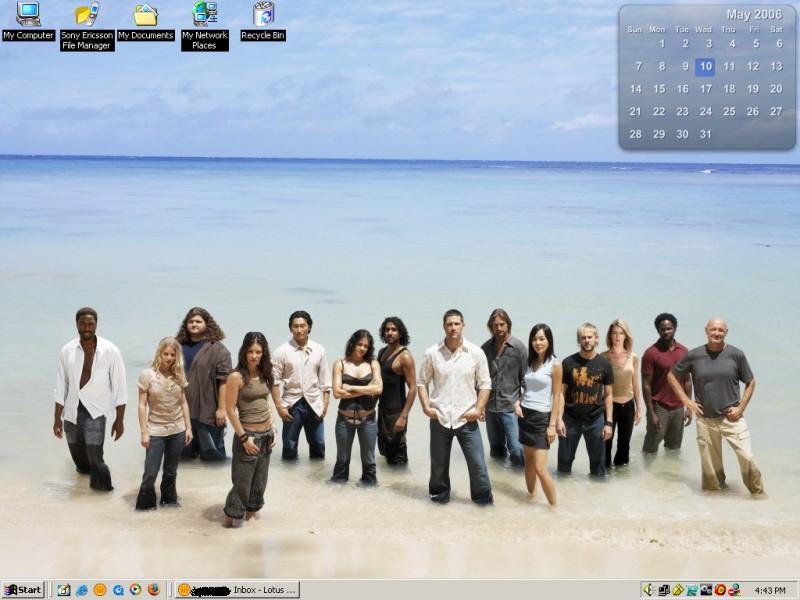Click the Sat column header in the calendar
This screenshot has height=600, width=800.
(777, 29)
